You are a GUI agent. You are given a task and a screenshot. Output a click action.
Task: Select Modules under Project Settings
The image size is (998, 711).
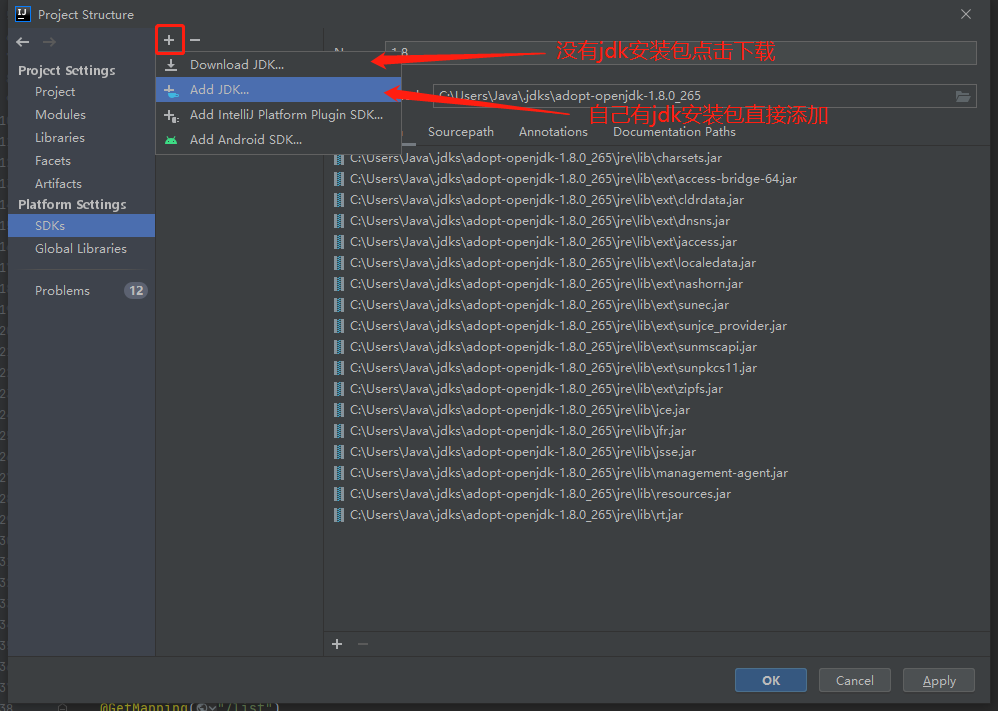pyautogui.click(x=62, y=114)
